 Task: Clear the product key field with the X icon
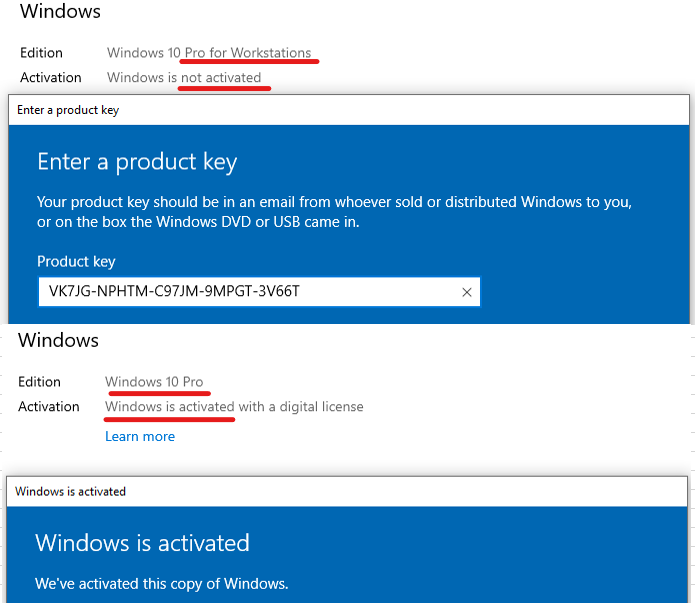tap(466, 292)
